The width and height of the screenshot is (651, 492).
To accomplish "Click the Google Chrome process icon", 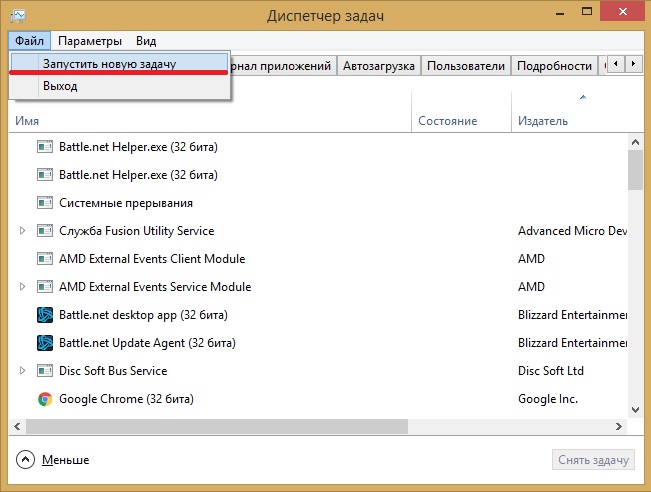I will pyautogui.click(x=45, y=399).
